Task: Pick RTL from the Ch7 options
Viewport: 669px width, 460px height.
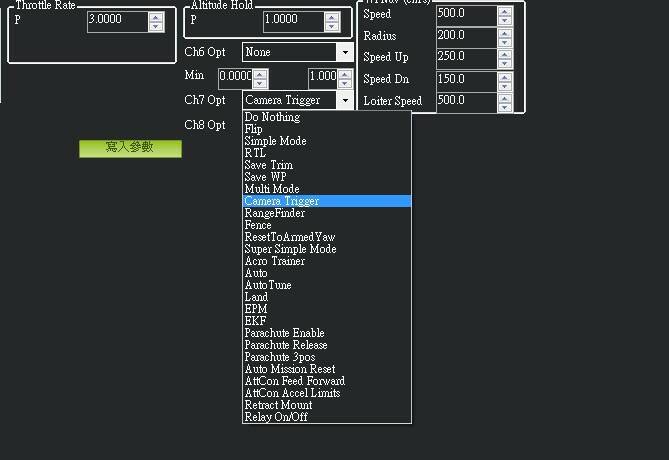Action: click(255, 153)
